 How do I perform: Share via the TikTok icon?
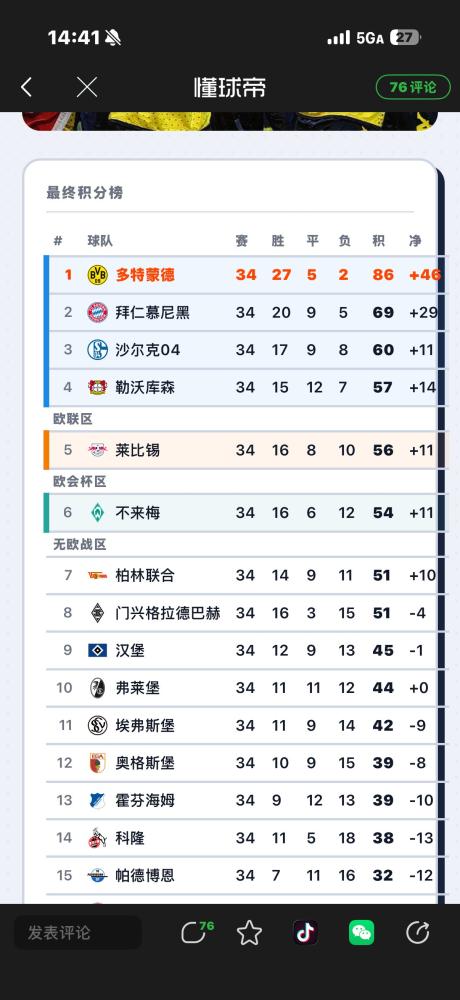(x=306, y=932)
